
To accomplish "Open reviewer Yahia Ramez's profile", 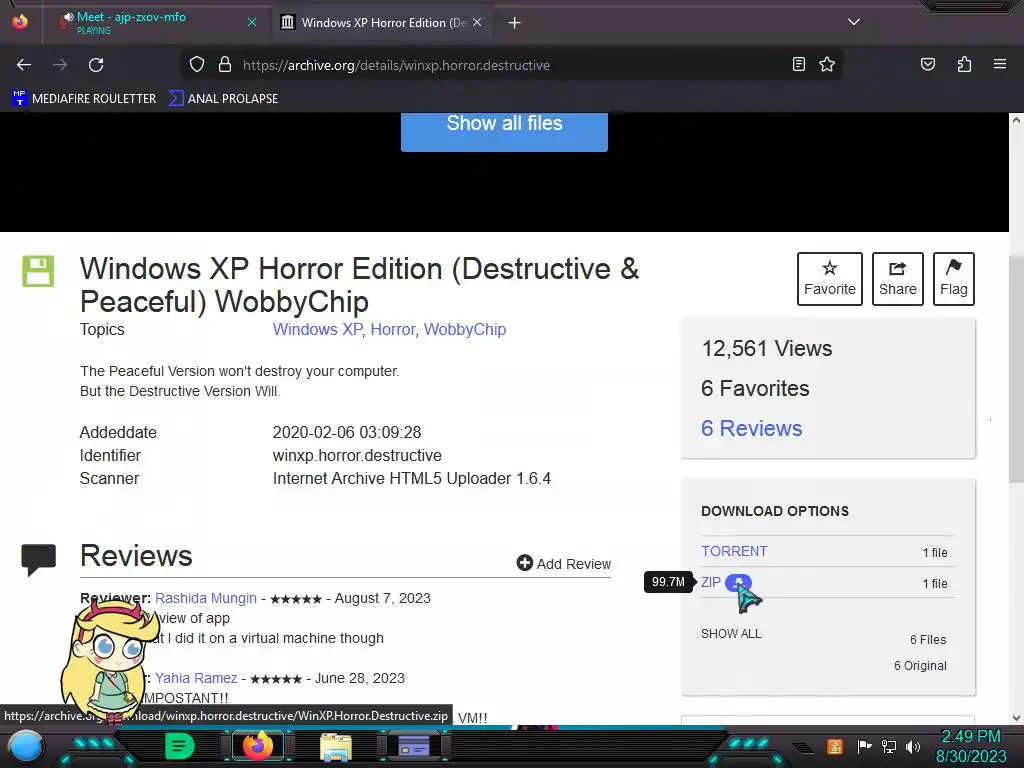I will pyautogui.click(x=196, y=678).
